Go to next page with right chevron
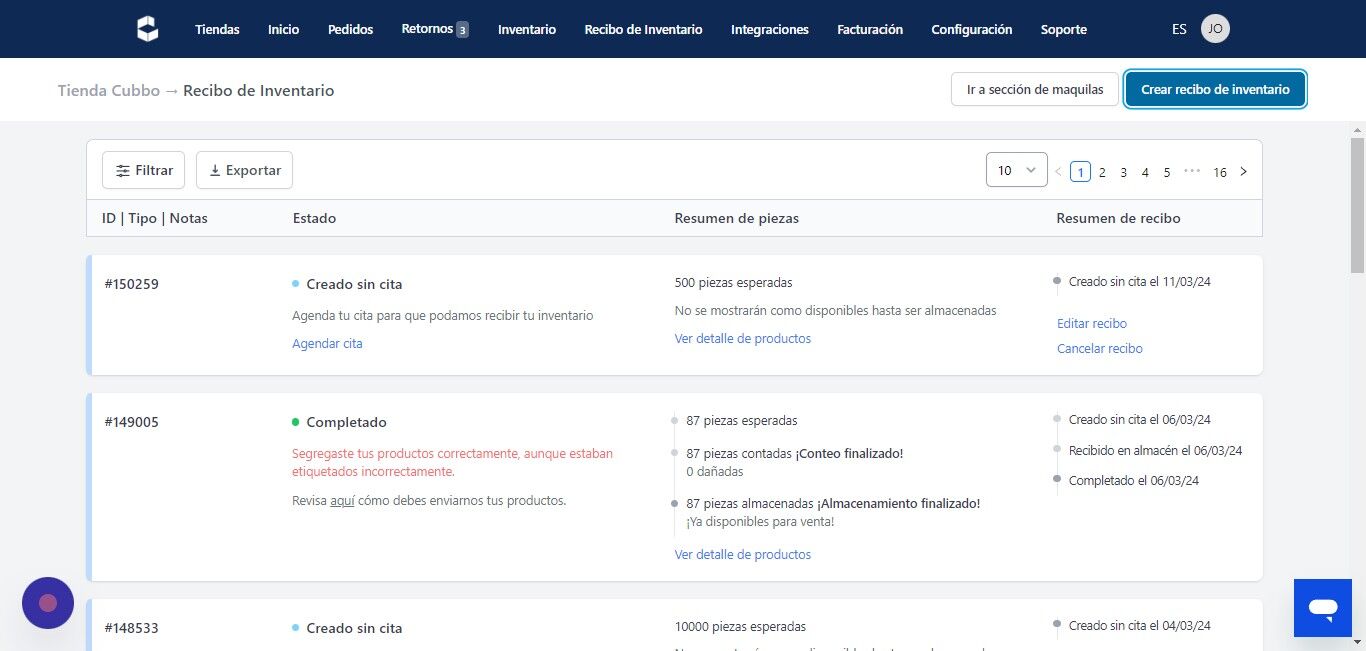Viewport: 1366px width, 651px height. (1243, 172)
